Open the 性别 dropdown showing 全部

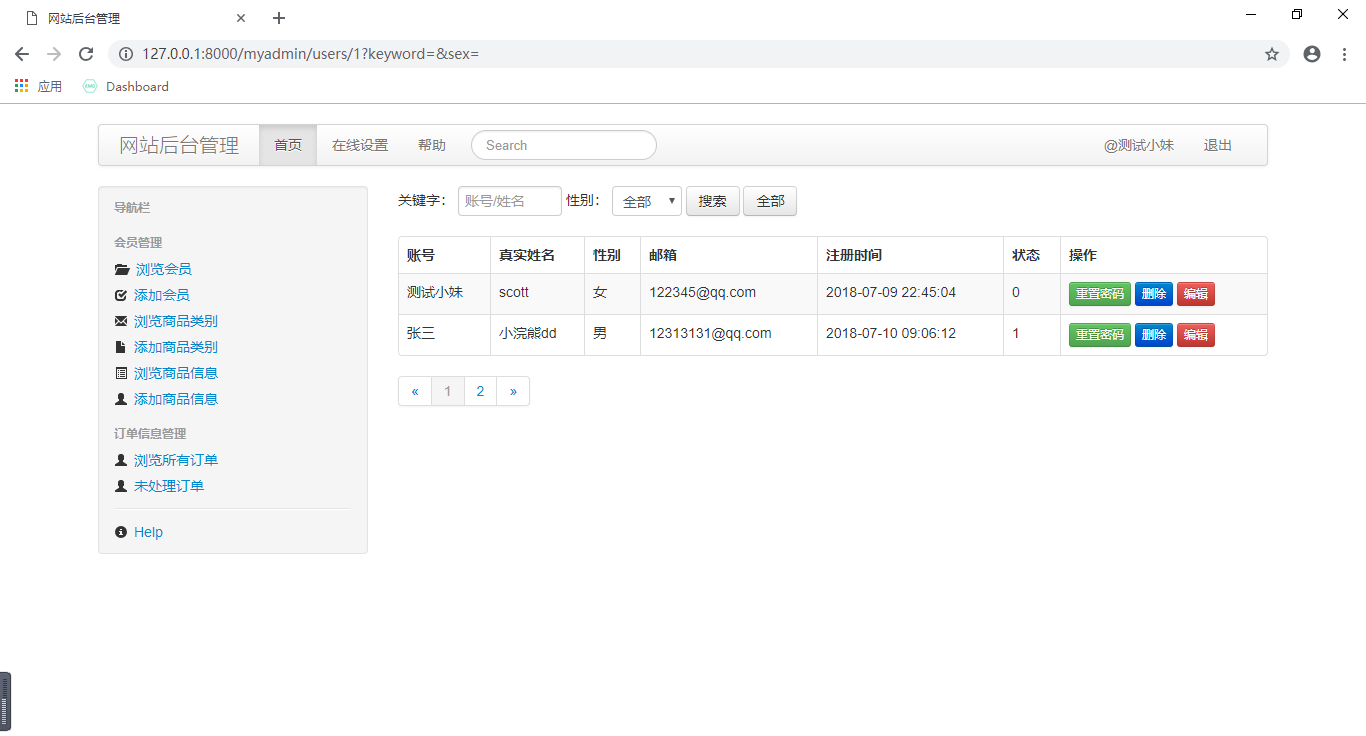pos(647,201)
